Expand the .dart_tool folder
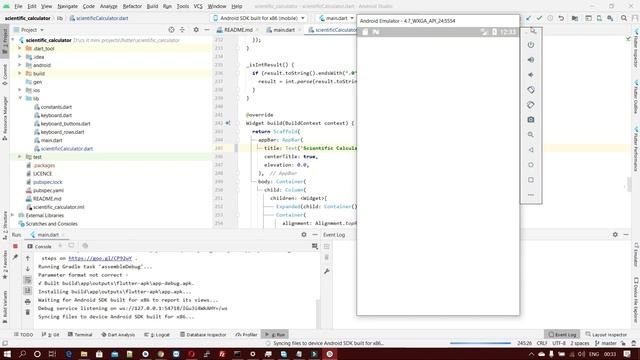 pos(20,48)
